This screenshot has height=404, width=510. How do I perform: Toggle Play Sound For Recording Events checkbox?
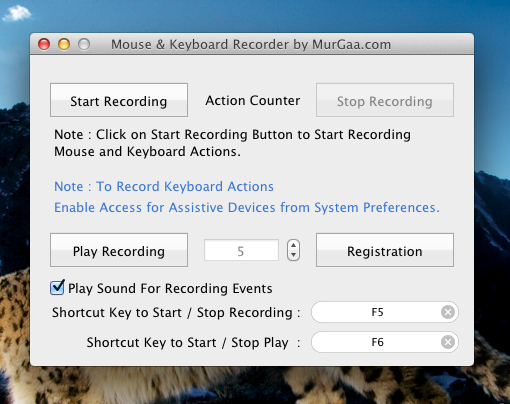(x=57, y=288)
